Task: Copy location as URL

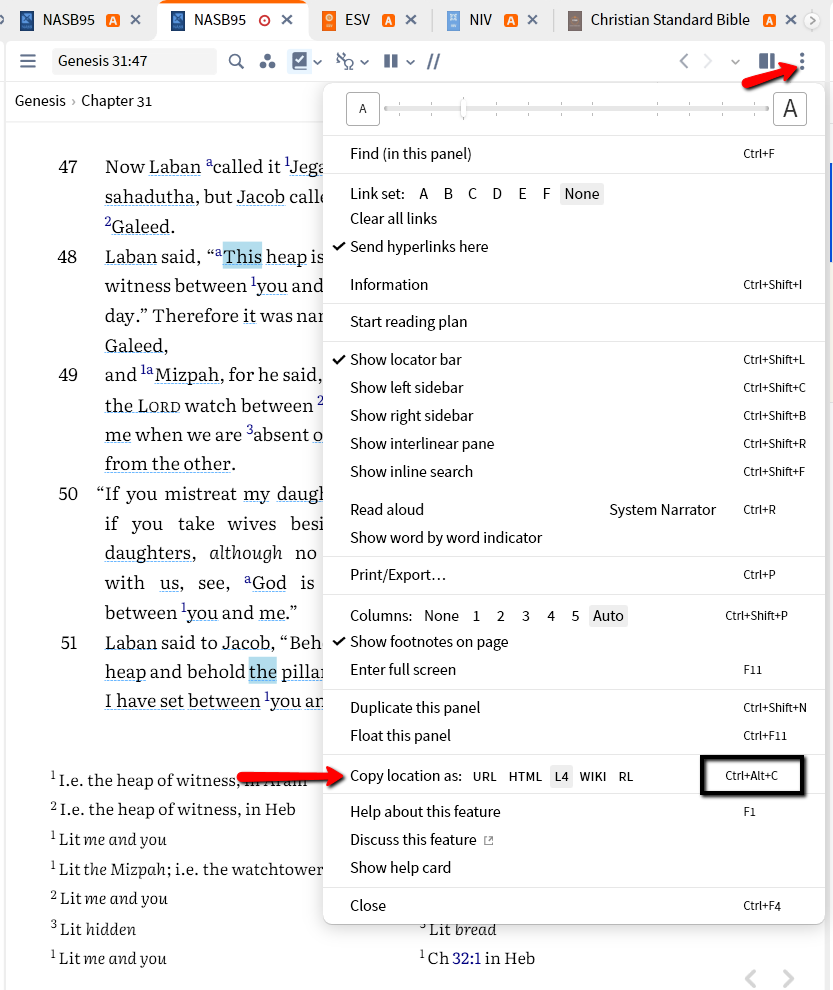Action: click(484, 777)
